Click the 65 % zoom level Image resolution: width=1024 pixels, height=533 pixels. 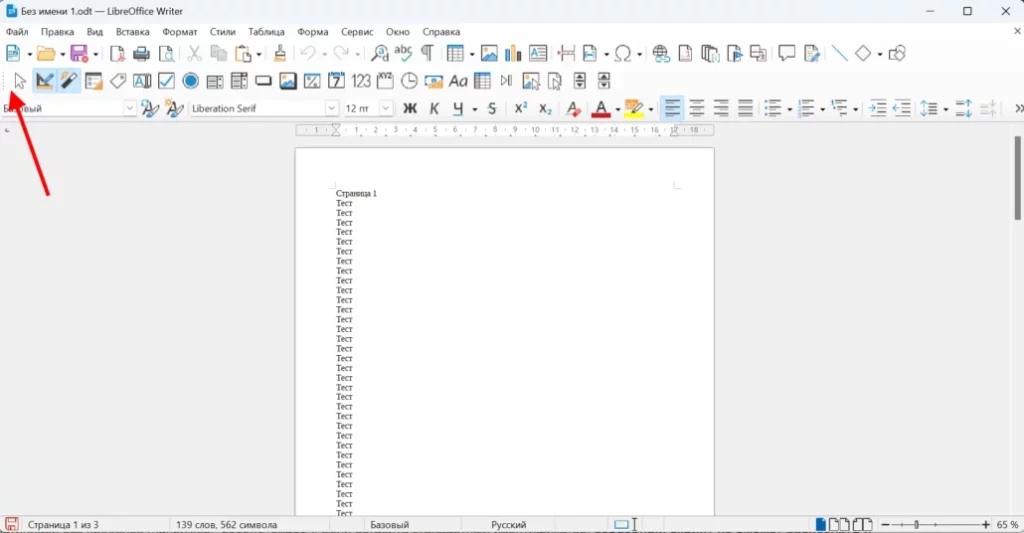pyautogui.click(x=1007, y=525)
